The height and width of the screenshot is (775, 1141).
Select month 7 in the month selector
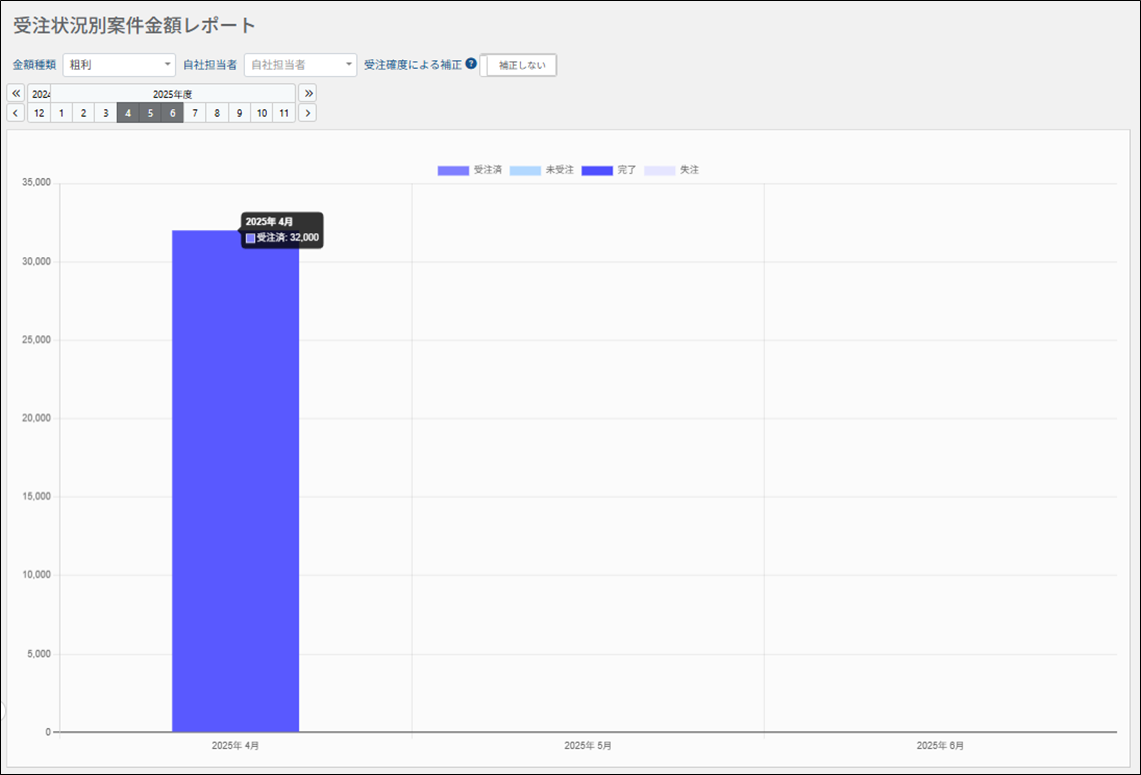[195, 113]
